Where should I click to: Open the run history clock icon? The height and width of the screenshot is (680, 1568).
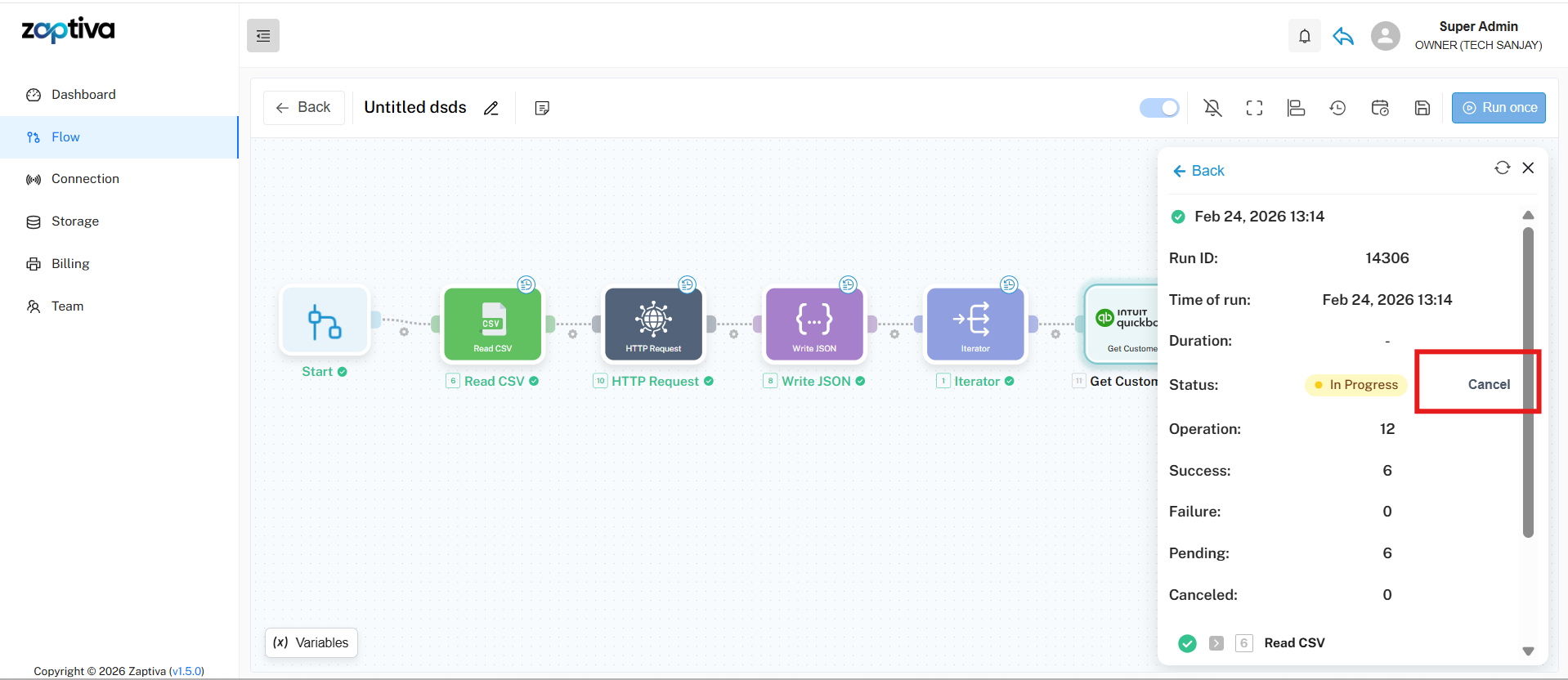click(x=1337, y=108)
